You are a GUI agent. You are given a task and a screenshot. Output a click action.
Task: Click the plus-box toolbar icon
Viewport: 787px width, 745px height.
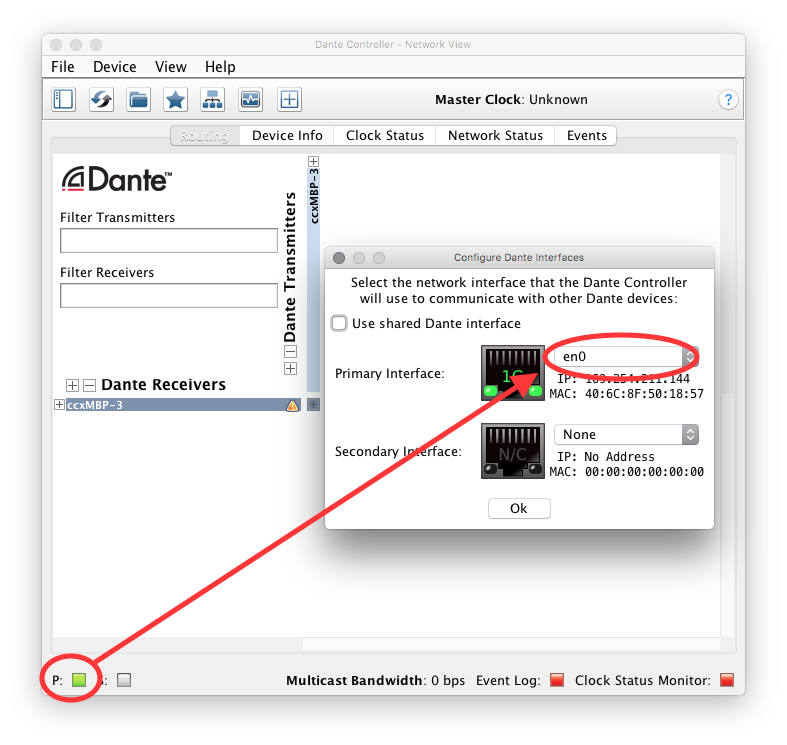coord(289,99)
